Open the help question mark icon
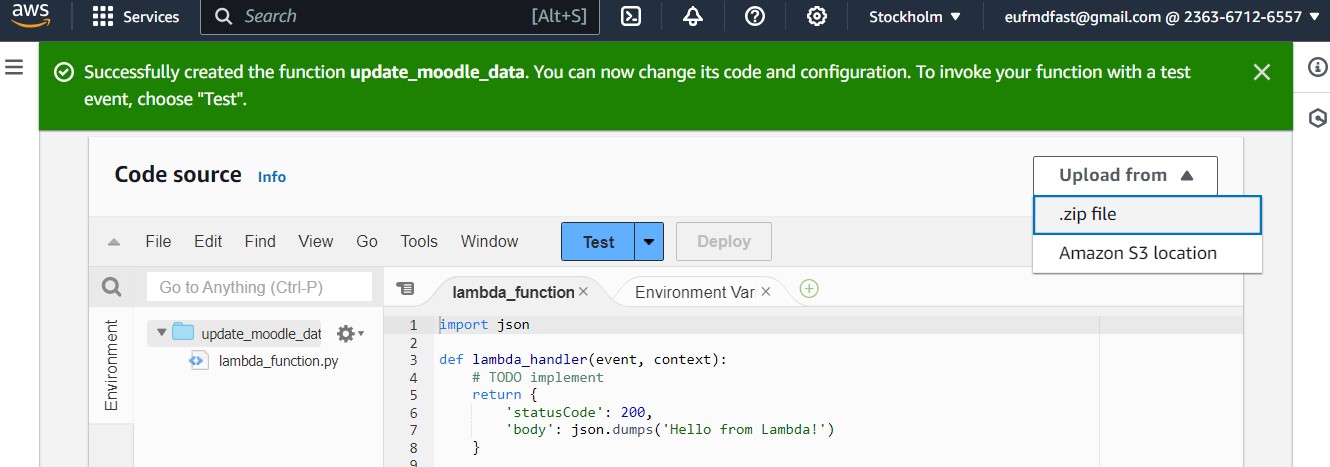The width and height of the screenshot is (1330, 467). [x=755, y=17]
